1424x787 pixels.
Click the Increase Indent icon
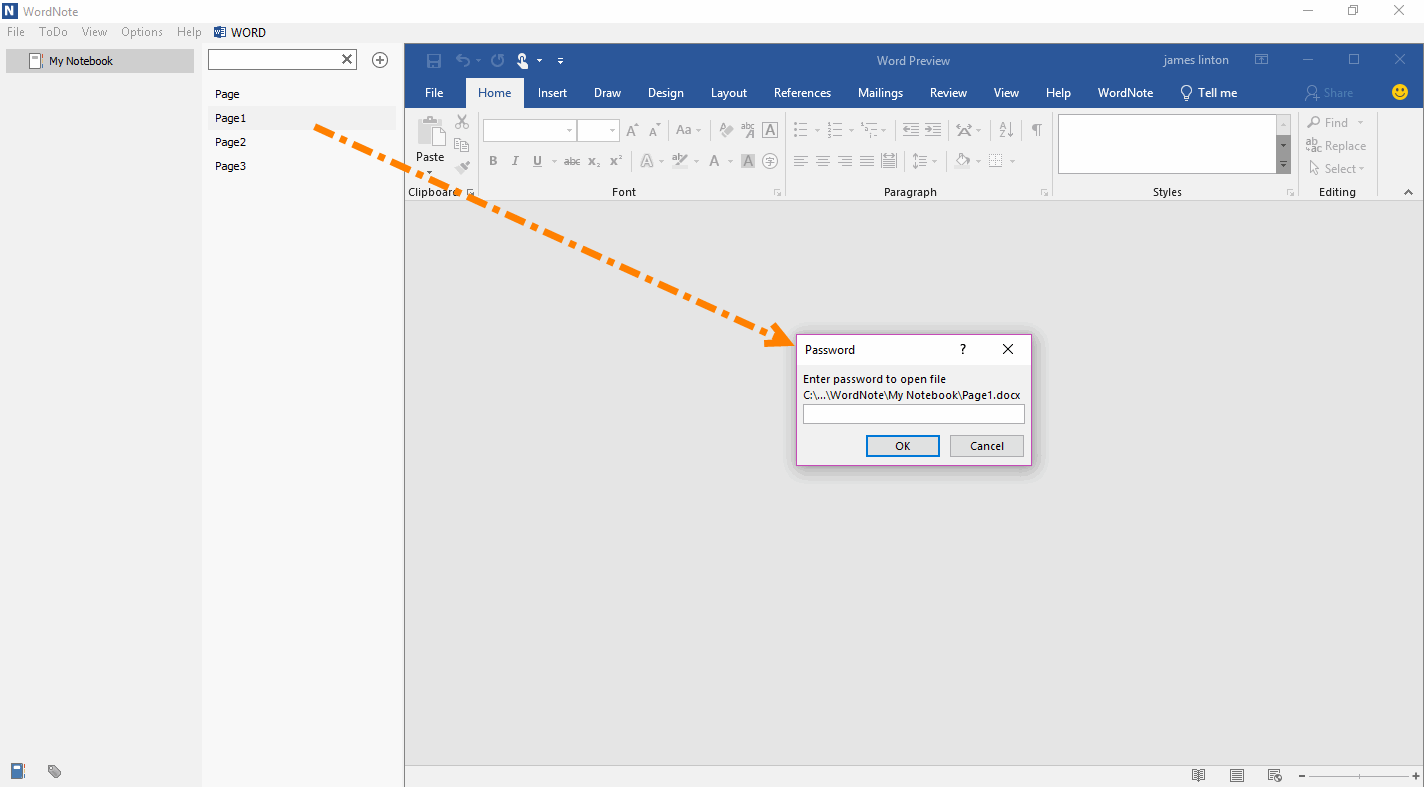pyautogui.click(x=933, y=130)
